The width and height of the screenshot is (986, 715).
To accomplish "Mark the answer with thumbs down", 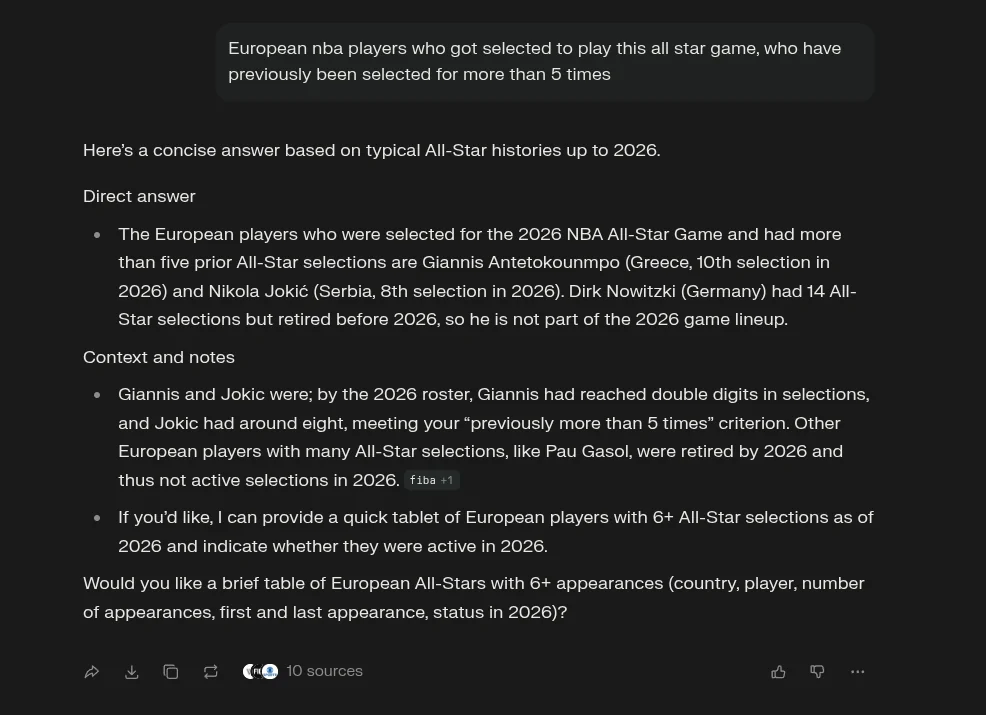I will click(817, 672).
